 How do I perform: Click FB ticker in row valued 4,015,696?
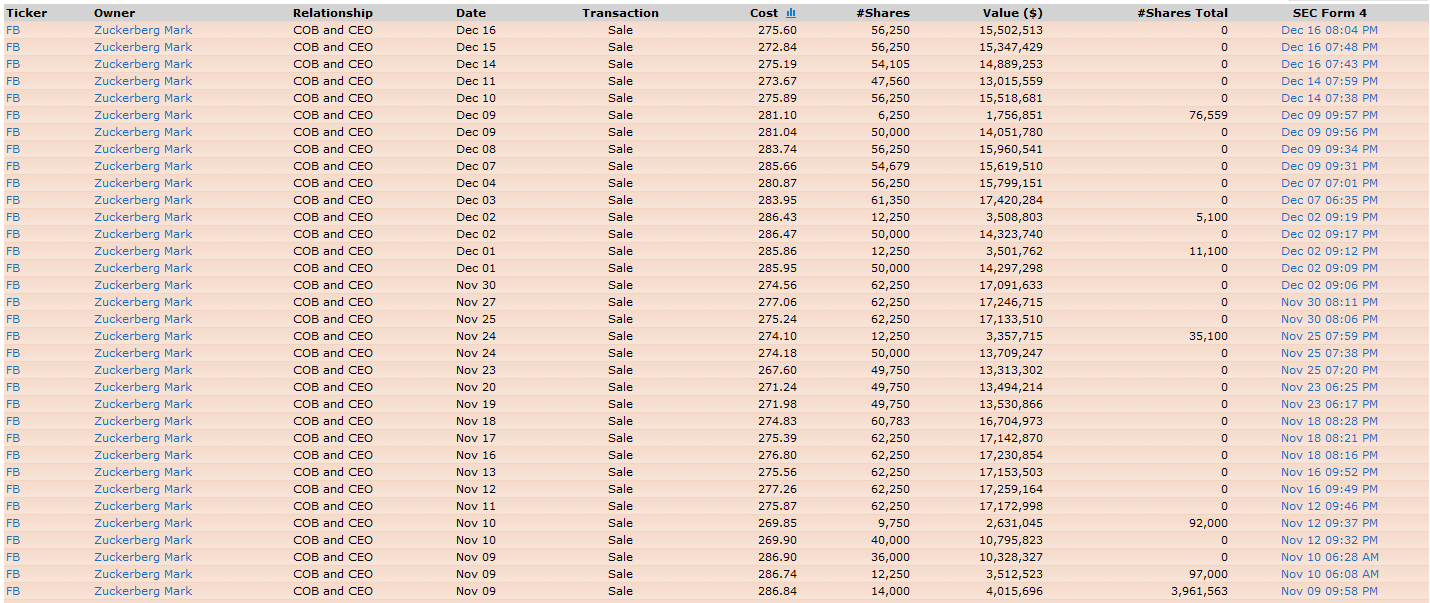(13, 591)
